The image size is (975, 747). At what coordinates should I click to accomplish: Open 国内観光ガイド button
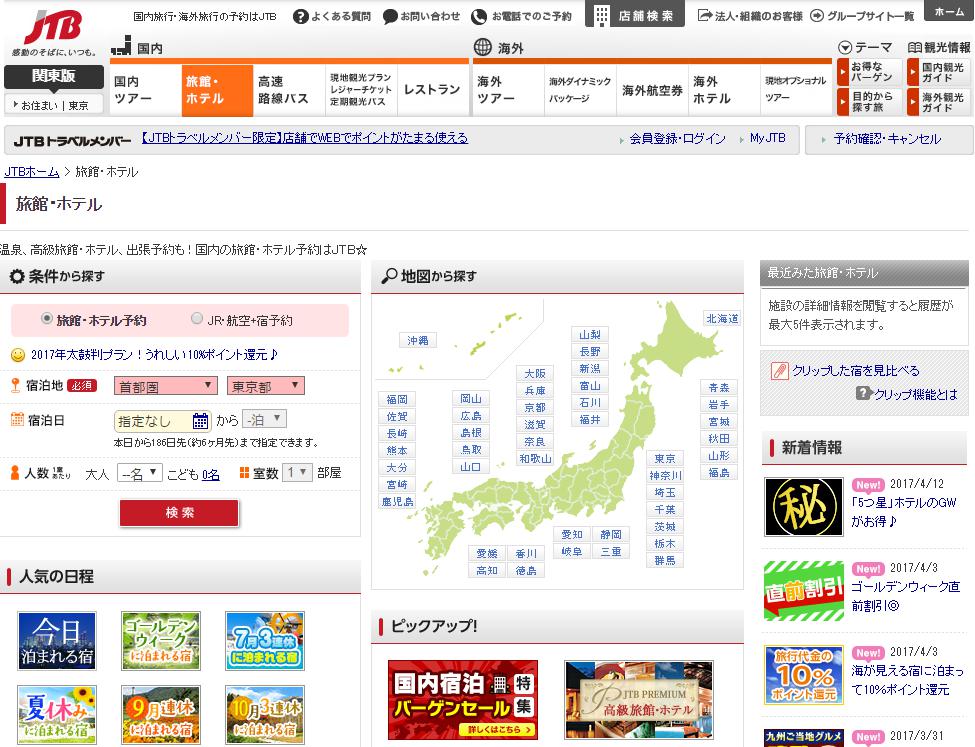(939, 72)
